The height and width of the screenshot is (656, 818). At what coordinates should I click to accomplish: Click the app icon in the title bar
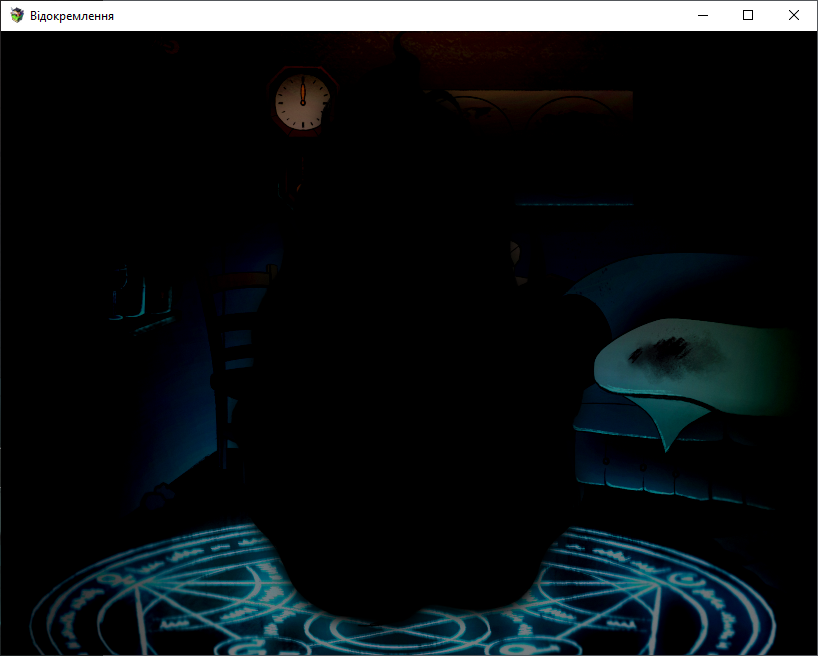(x=17, y=16)
